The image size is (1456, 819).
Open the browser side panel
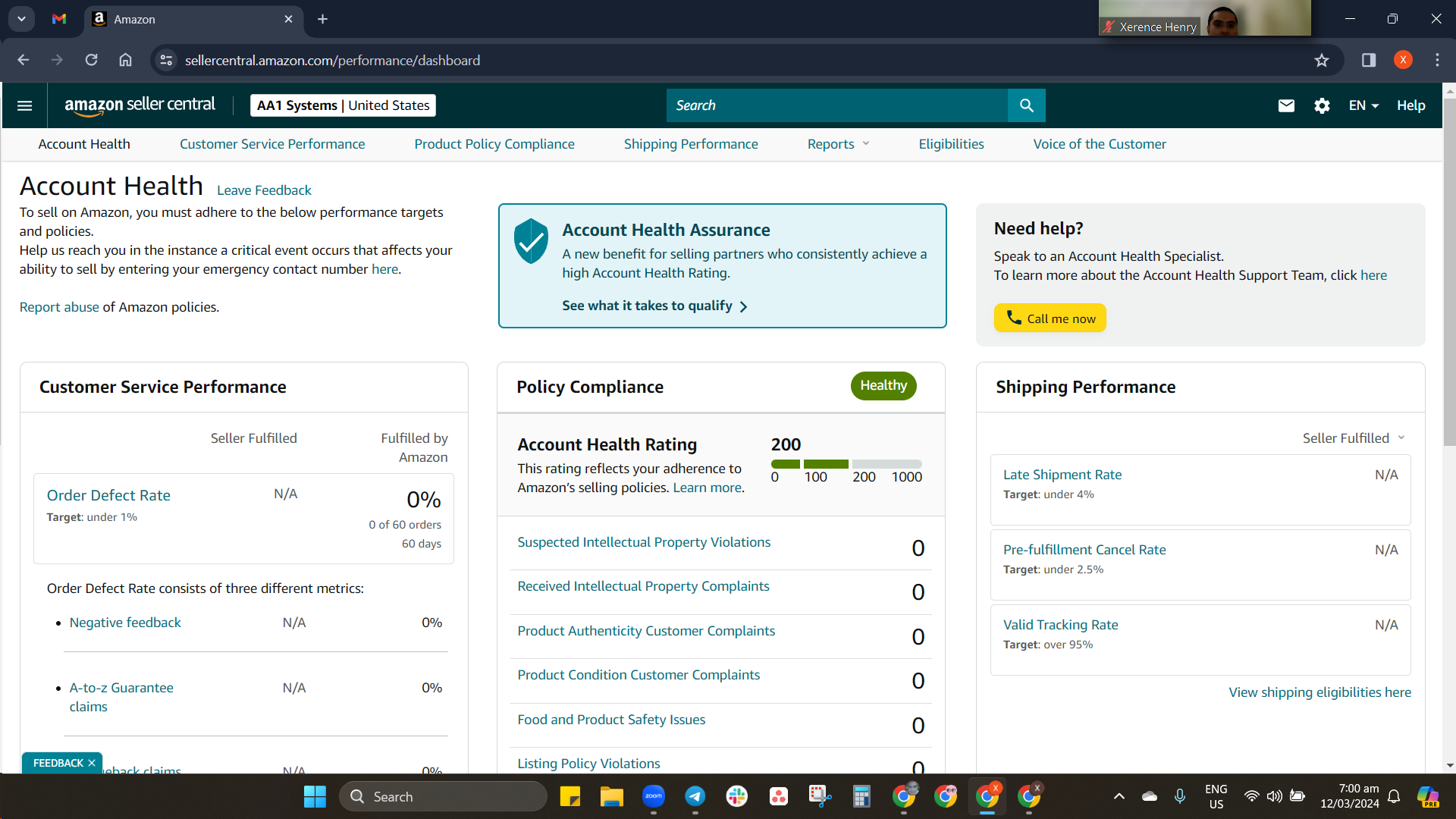(1369, 60)
